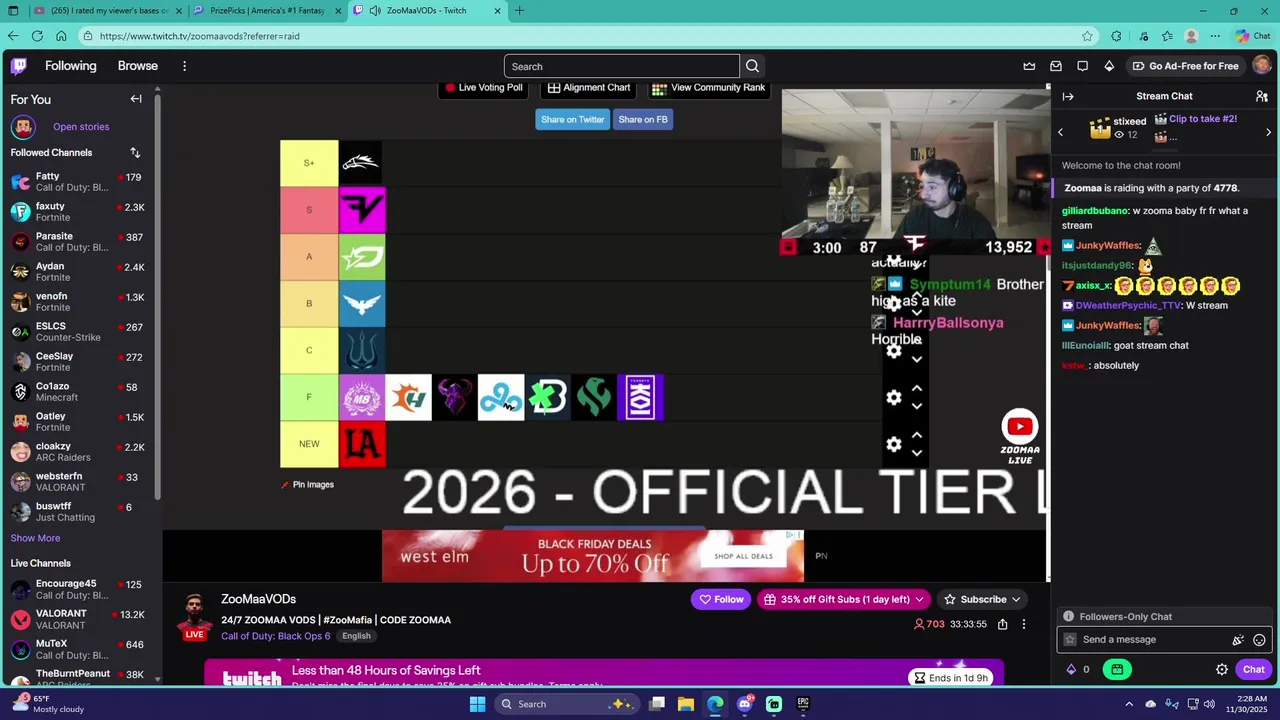Open the Twitch notifications inbox
The height and width of the screenshot is (720, 1280).
1056,66
